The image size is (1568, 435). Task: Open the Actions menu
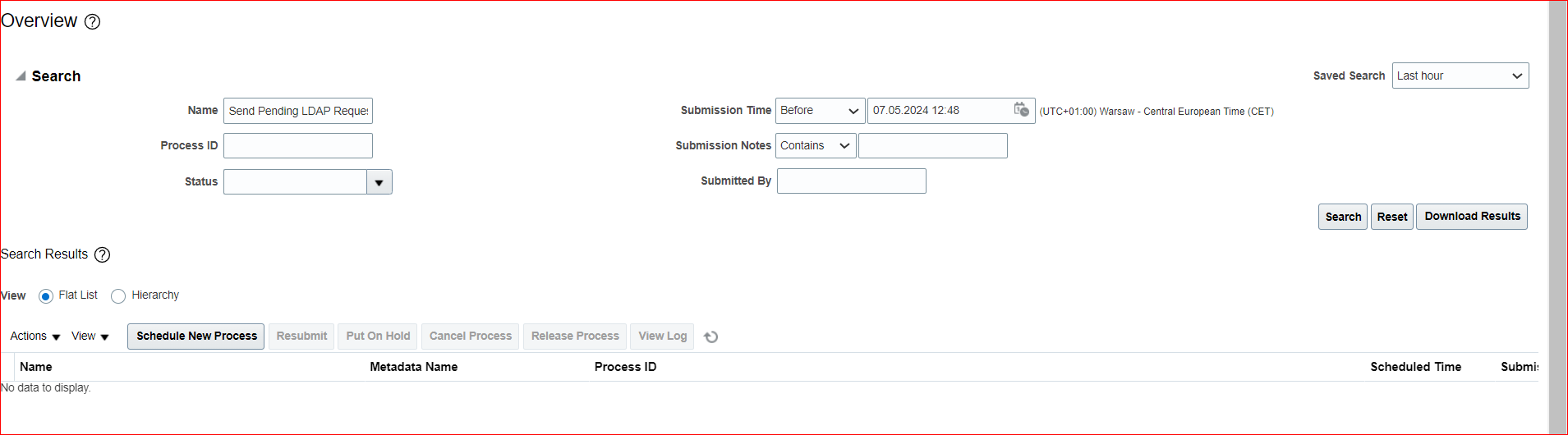point(35,337)
